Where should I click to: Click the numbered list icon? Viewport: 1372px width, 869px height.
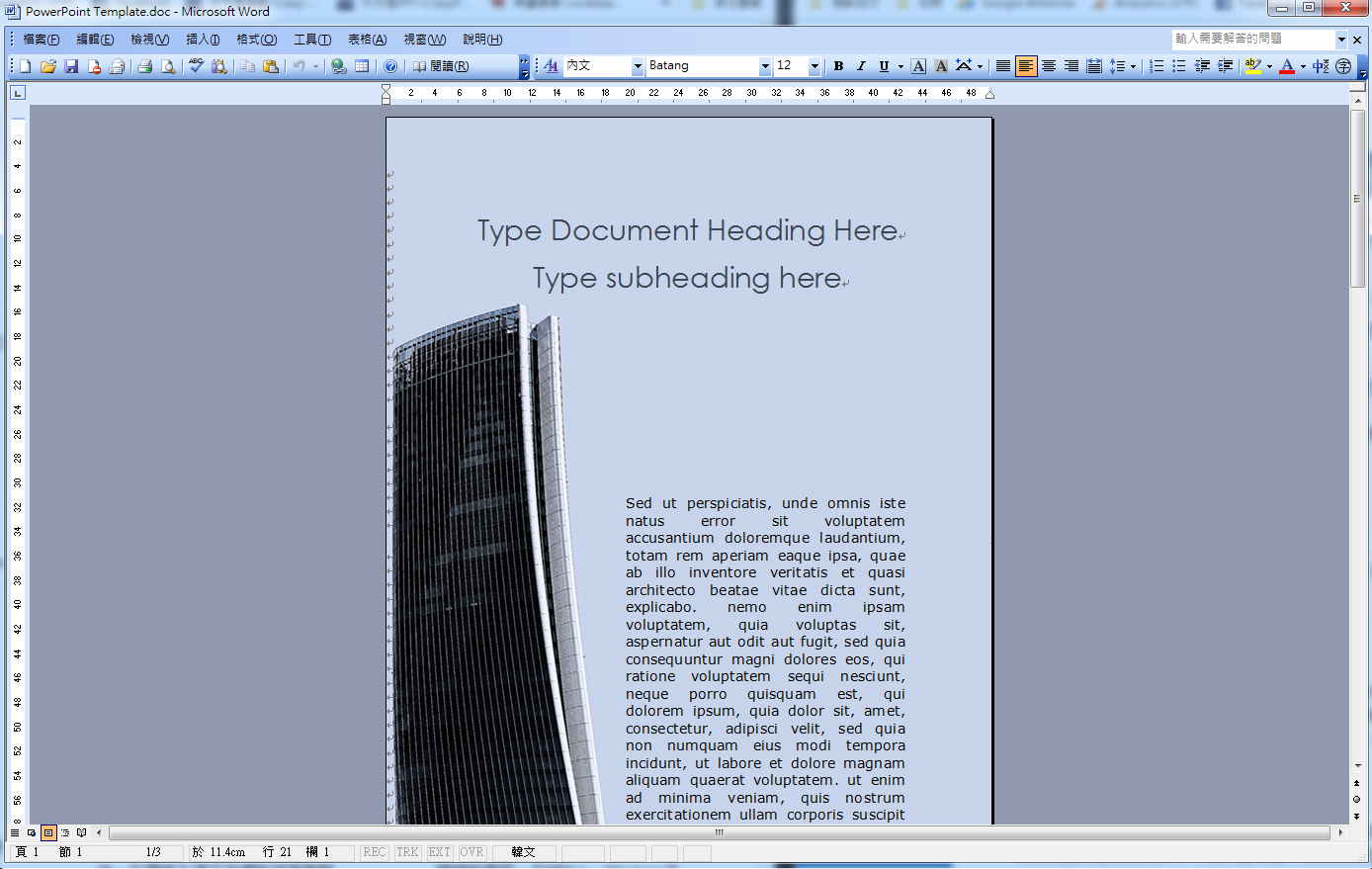(x=1157, y=66)
